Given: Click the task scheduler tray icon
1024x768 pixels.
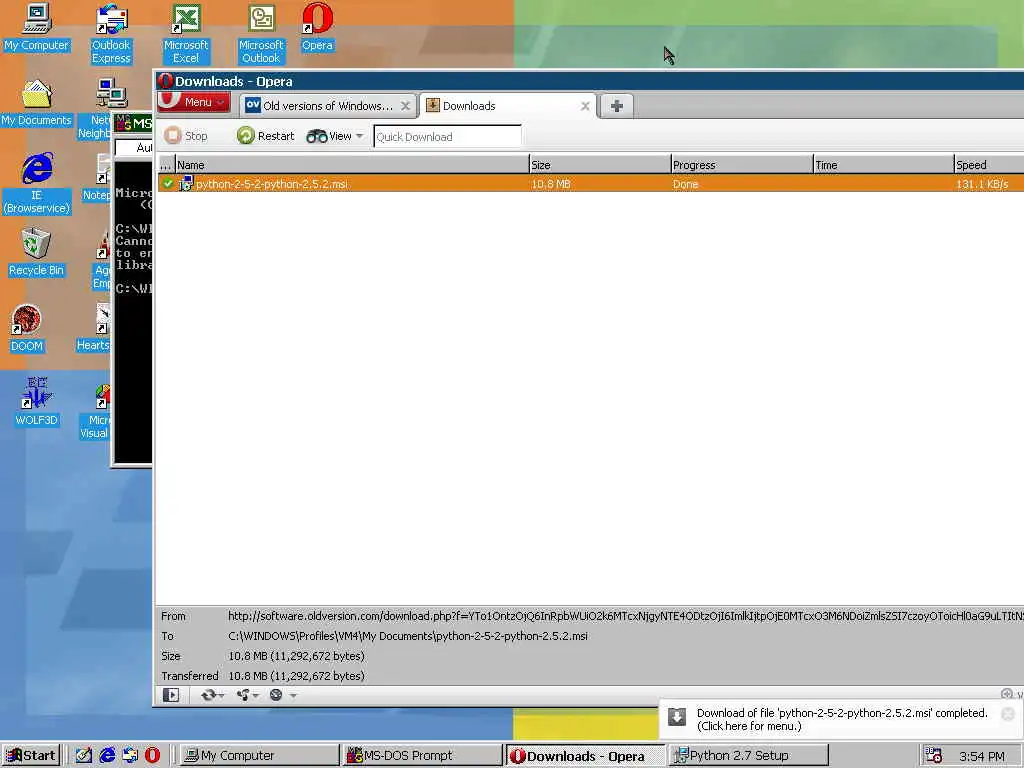Looking at the screenshot, I should coord(933,756).
